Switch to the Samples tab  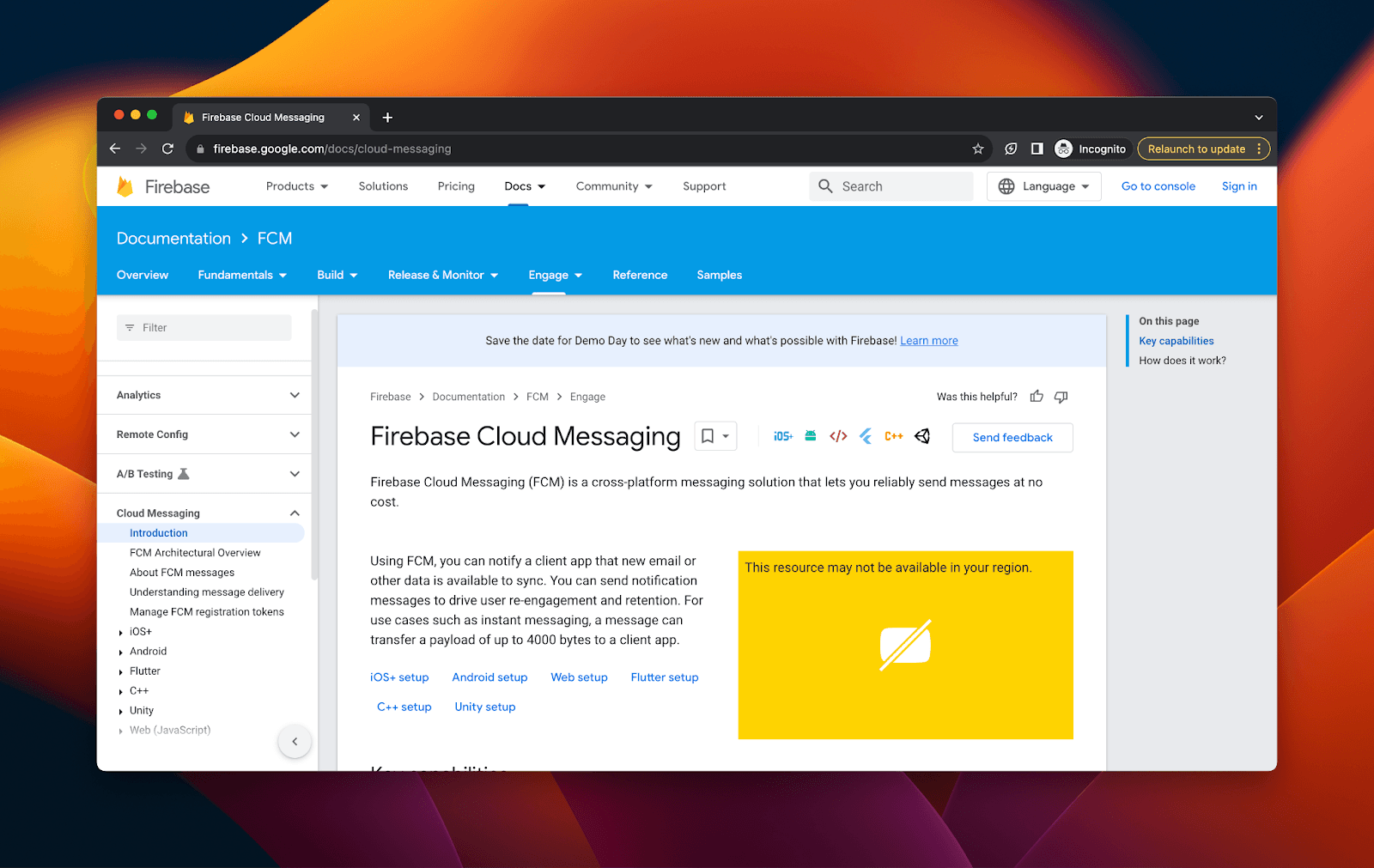720,275
